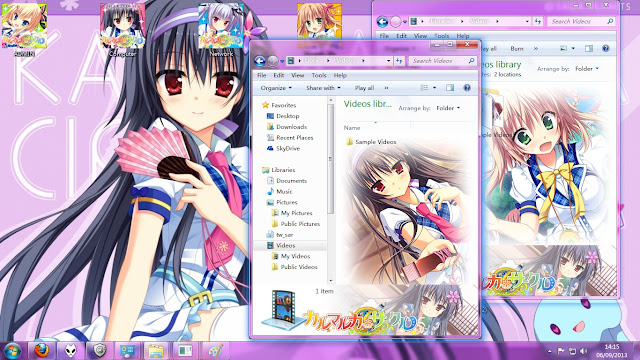The width and height of the screenshot is (640, 360).
Task: Open Tools menu in front Videos window
Action: pyautogui.click(x=319, y=75)
